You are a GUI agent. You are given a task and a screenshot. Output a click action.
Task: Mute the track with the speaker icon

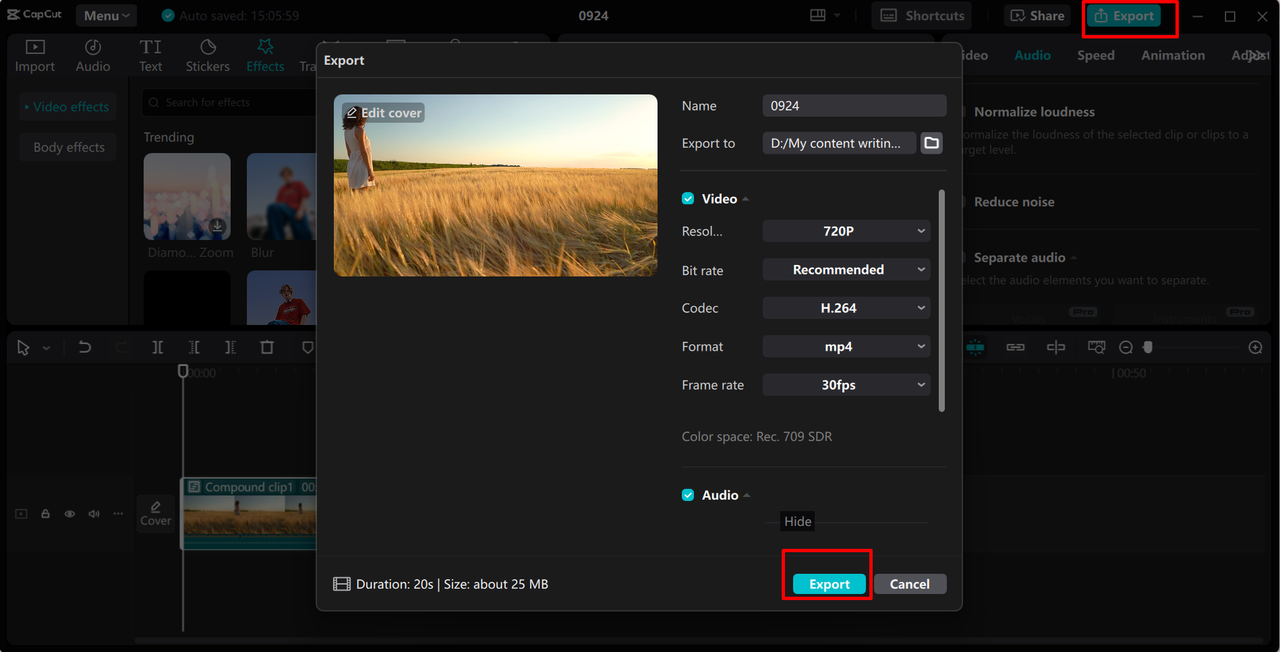[x=94, y=514]
